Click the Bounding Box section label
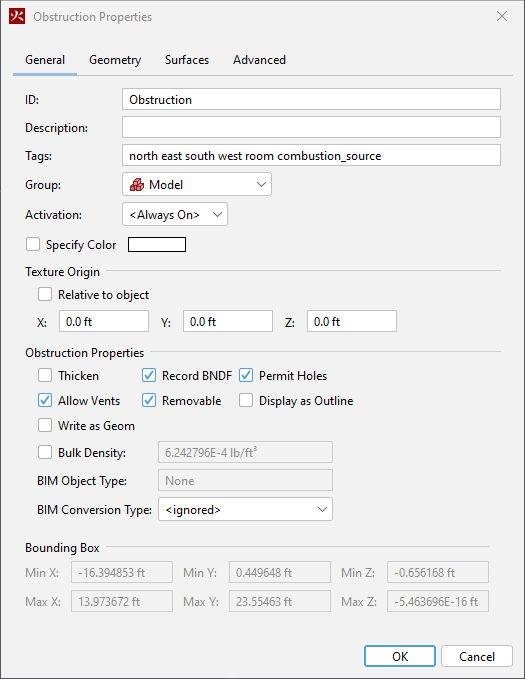 62,548
